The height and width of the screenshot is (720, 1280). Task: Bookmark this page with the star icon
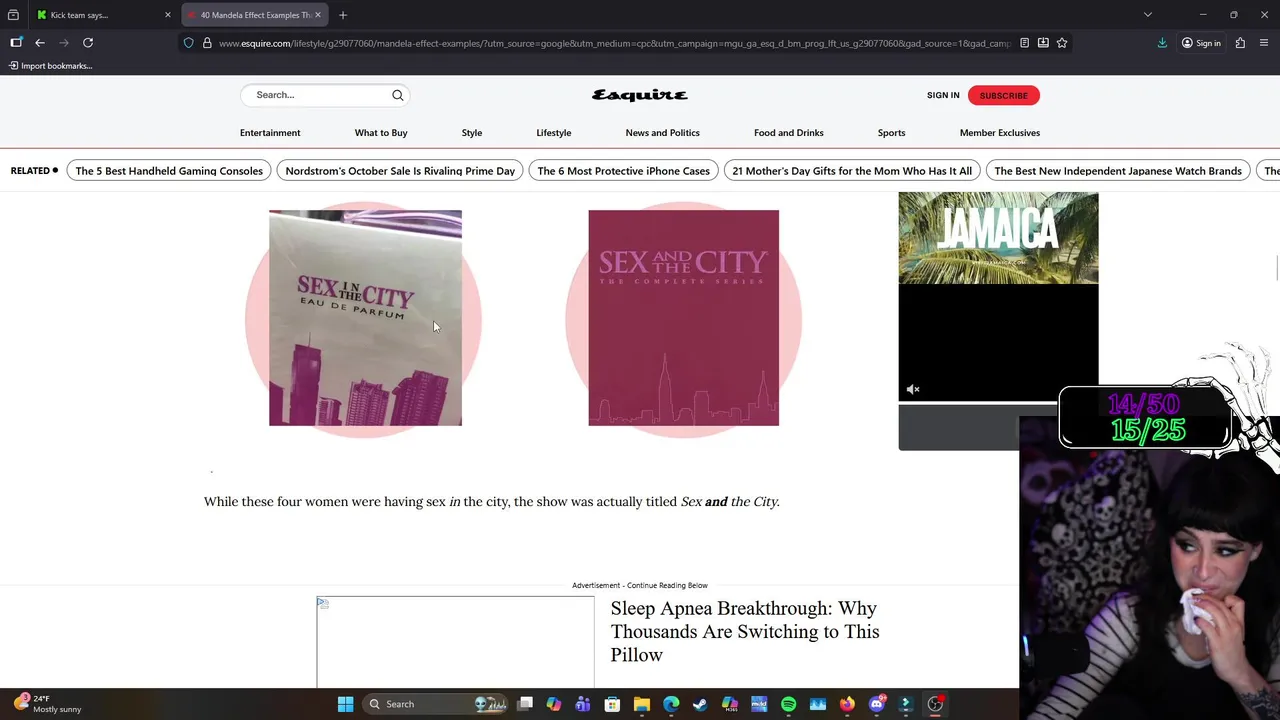pyautogui.click(x=1062, y=43)
